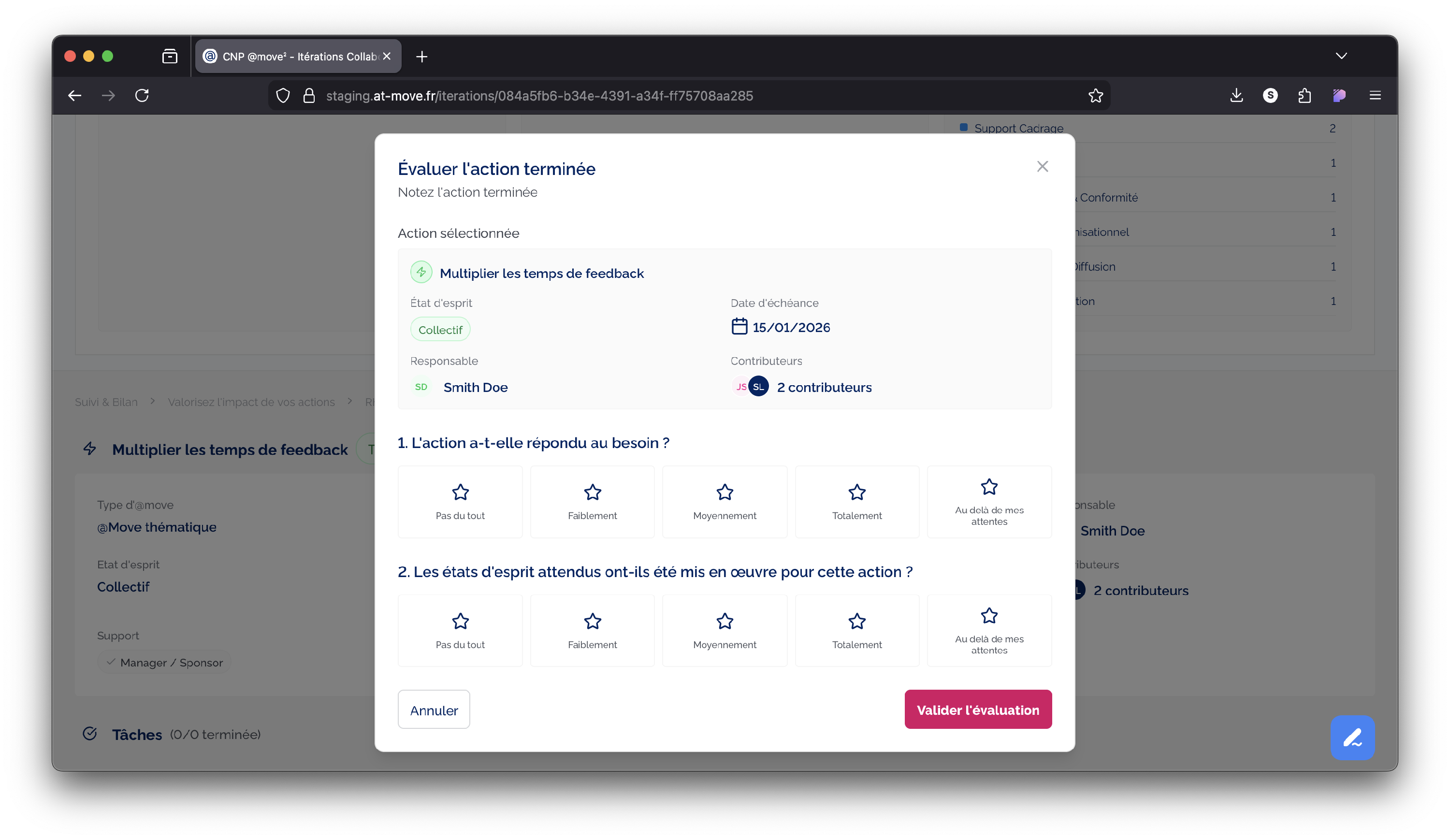Close the evaluation dialog with X
1450x840 pixels.
click(x=1042, y=166)
